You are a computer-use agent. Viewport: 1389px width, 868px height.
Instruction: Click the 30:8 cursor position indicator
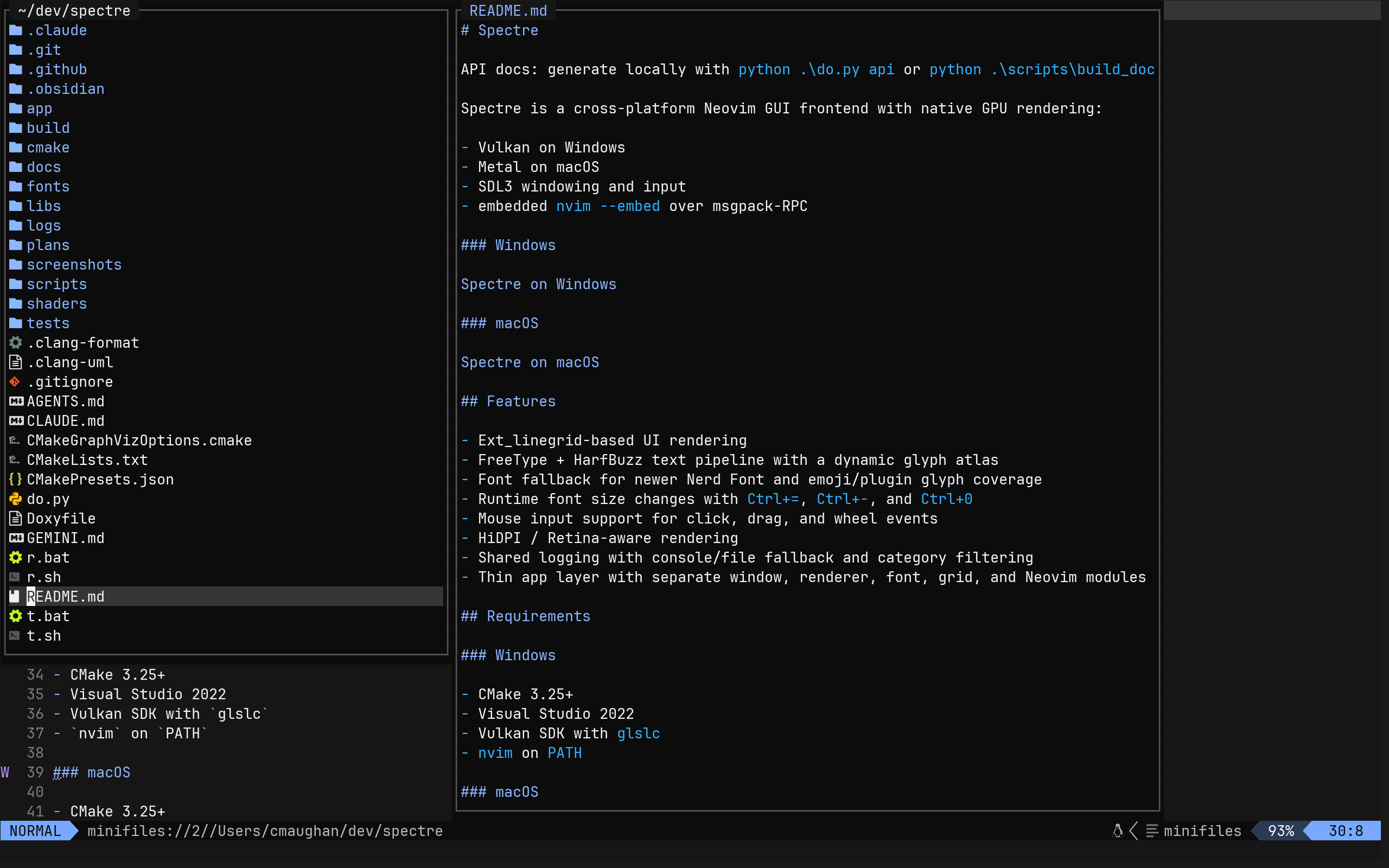[1346, 830]
